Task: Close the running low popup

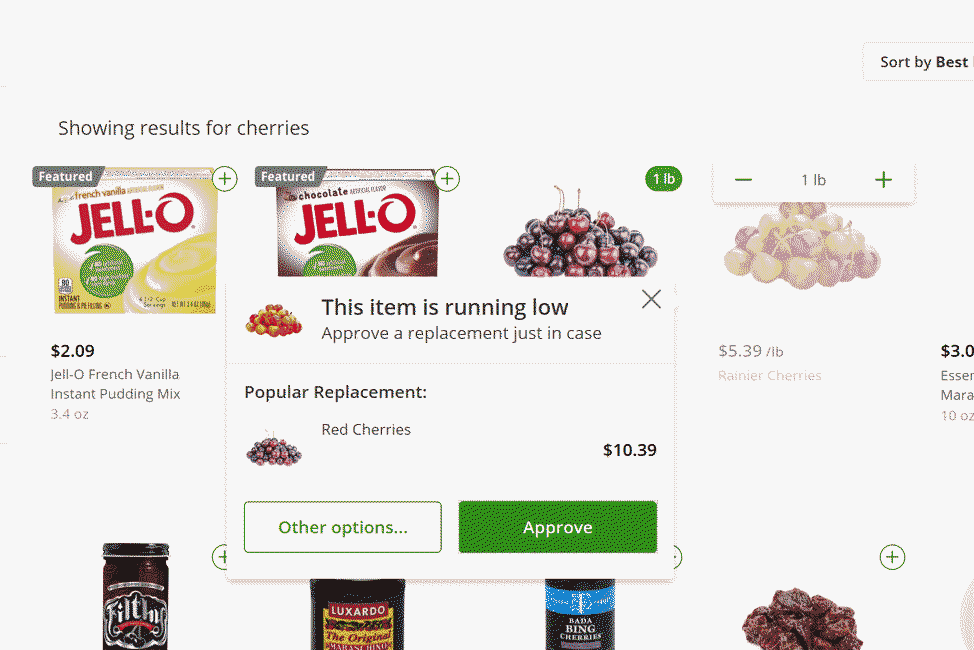Action: tap(651, 299)
